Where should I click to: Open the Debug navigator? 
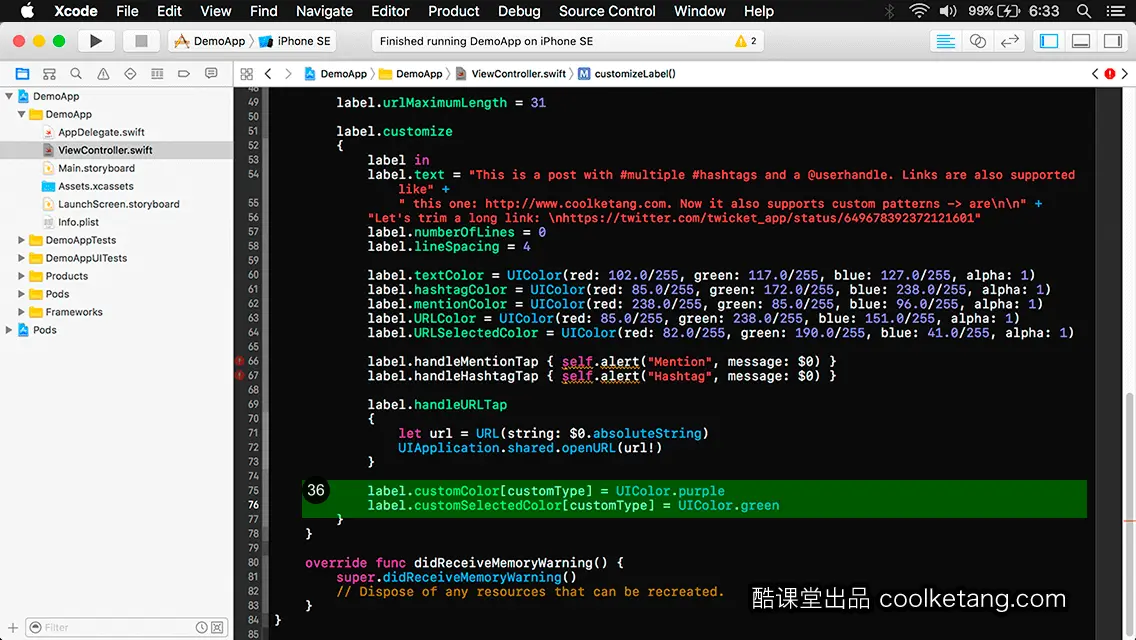pos(156,74)
